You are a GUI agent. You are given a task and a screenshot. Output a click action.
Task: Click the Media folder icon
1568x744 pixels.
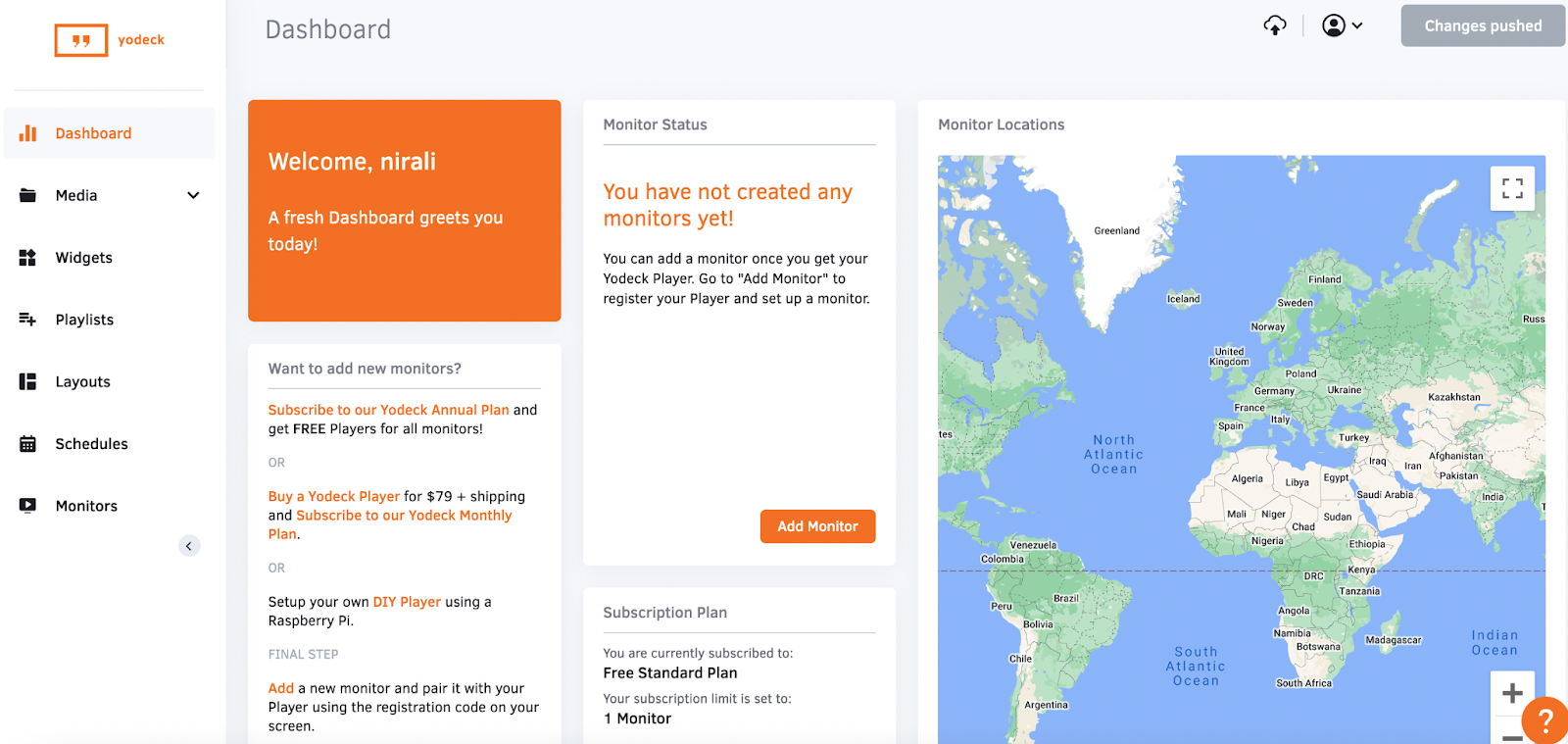pos(27,195)
